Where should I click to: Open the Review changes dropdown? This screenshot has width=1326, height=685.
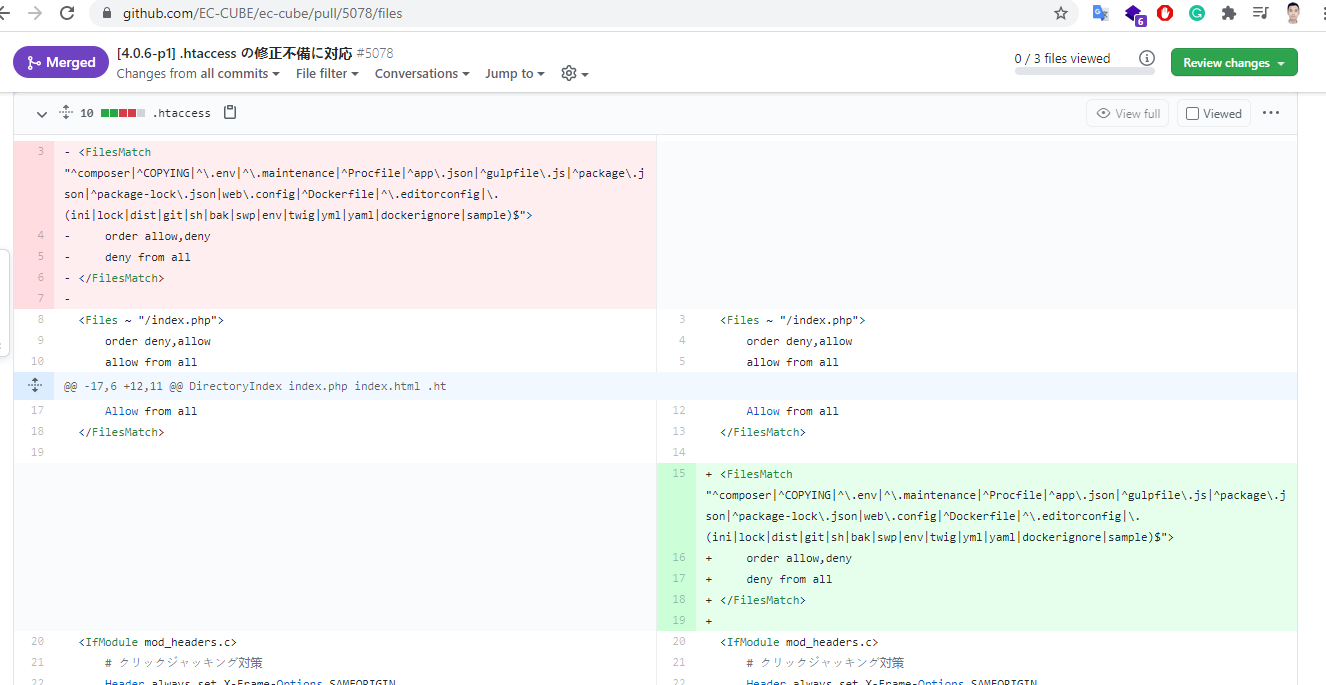click(x=1234, y=62)
